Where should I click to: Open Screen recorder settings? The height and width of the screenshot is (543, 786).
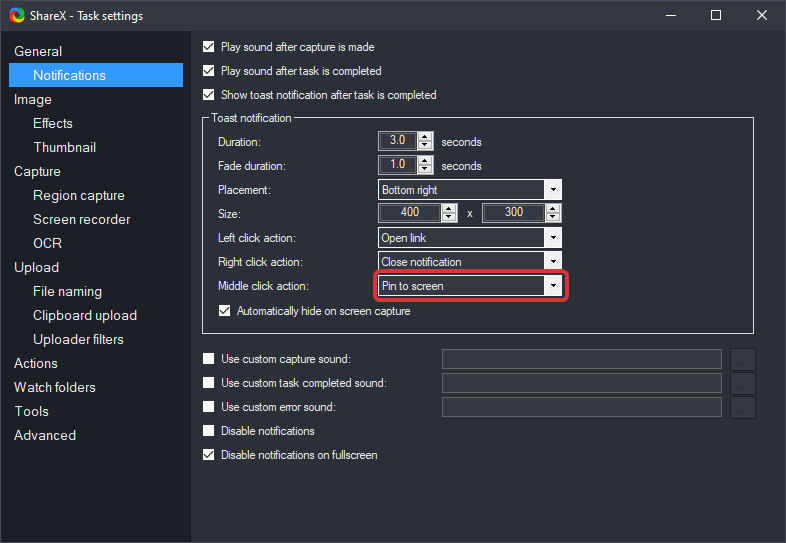[82, 219]
